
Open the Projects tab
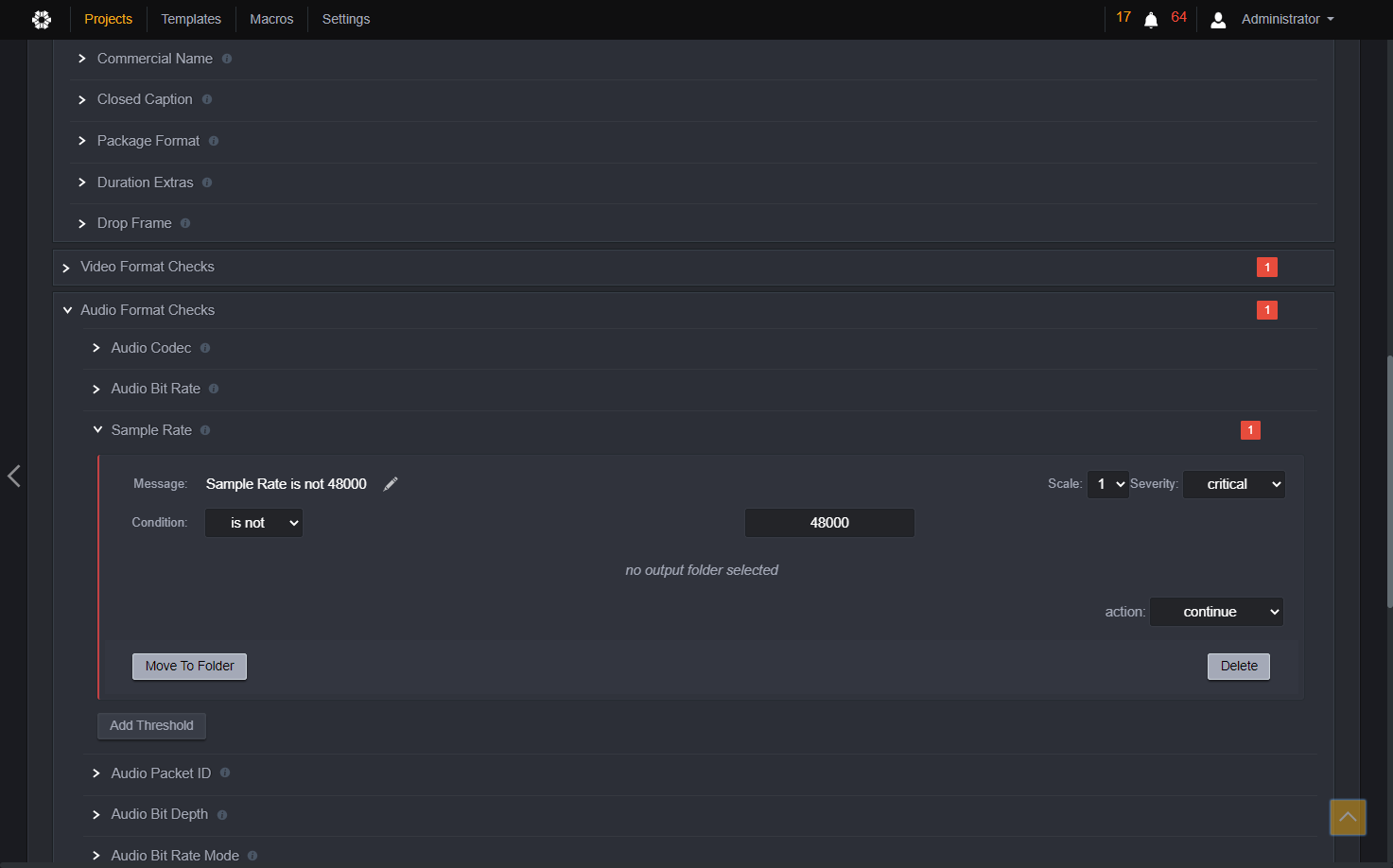[x=108, y=19]
